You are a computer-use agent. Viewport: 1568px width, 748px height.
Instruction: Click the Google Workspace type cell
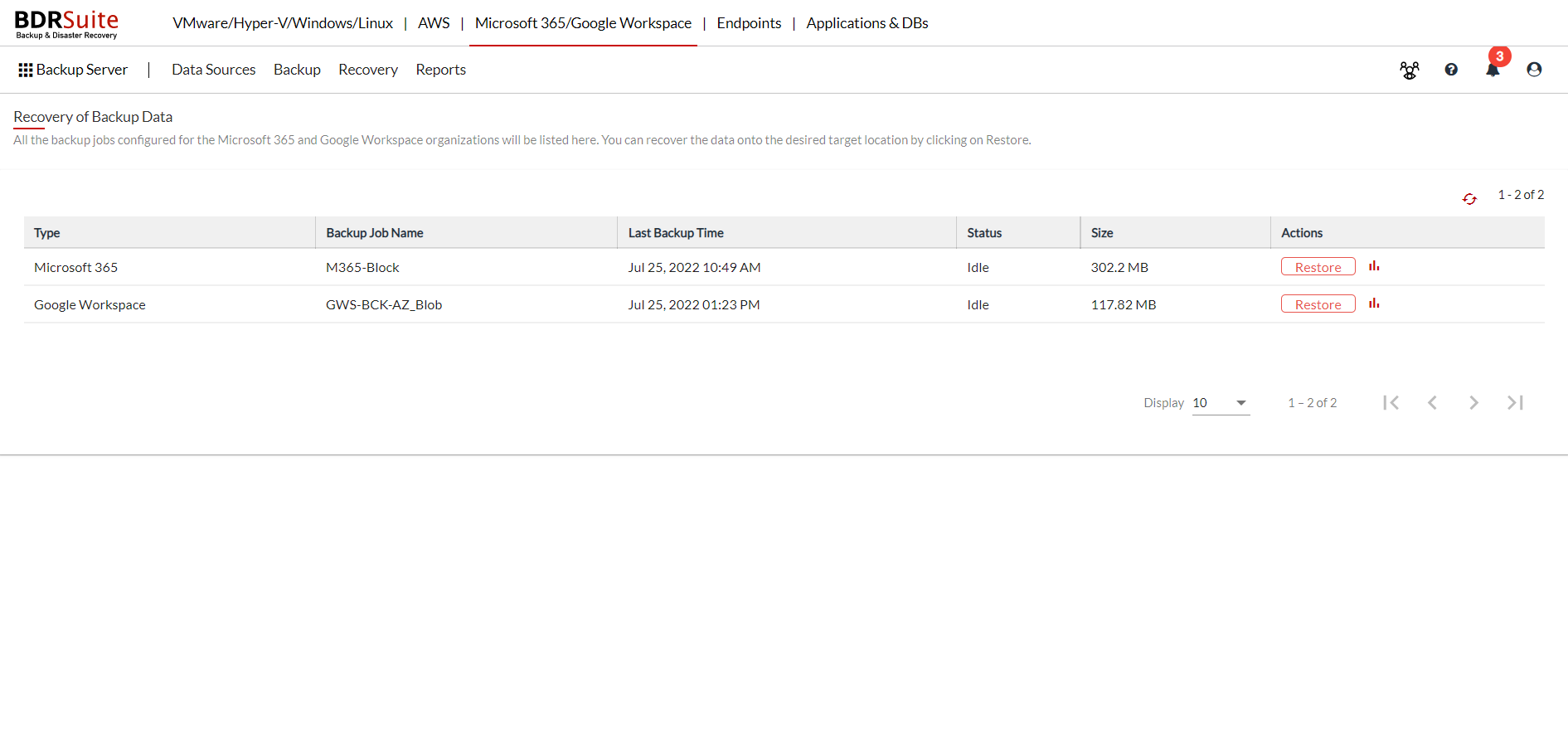90,304
